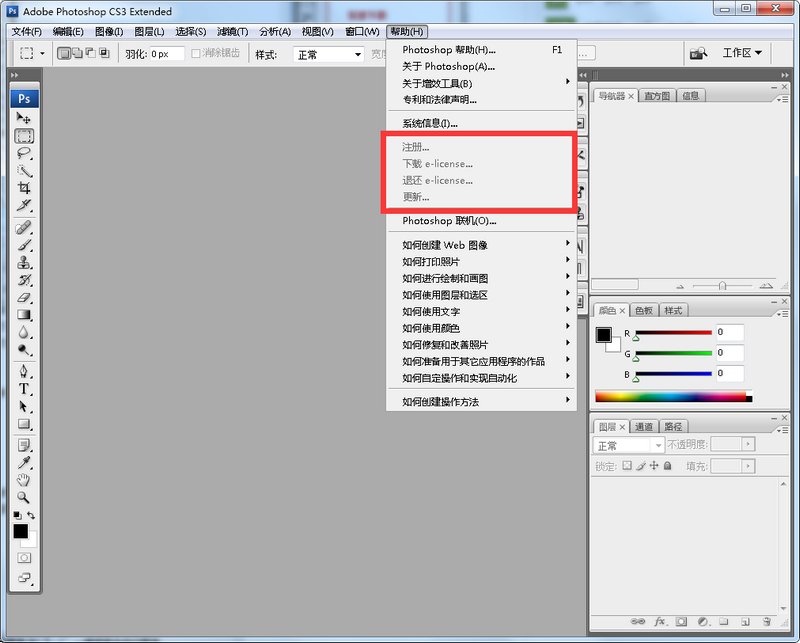The height and width of the screenshot is (643, 800).
Task: Select the Blur tool
Action: 23,333
